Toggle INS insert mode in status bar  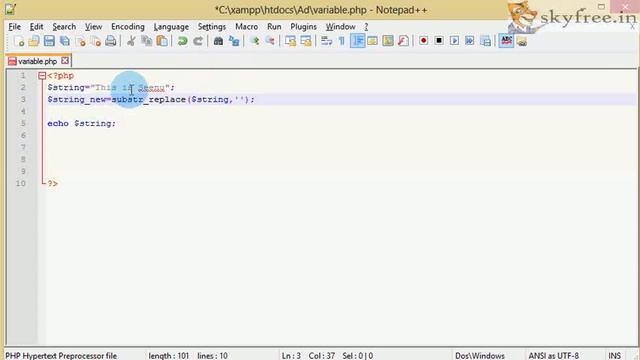tap(614, 356)
